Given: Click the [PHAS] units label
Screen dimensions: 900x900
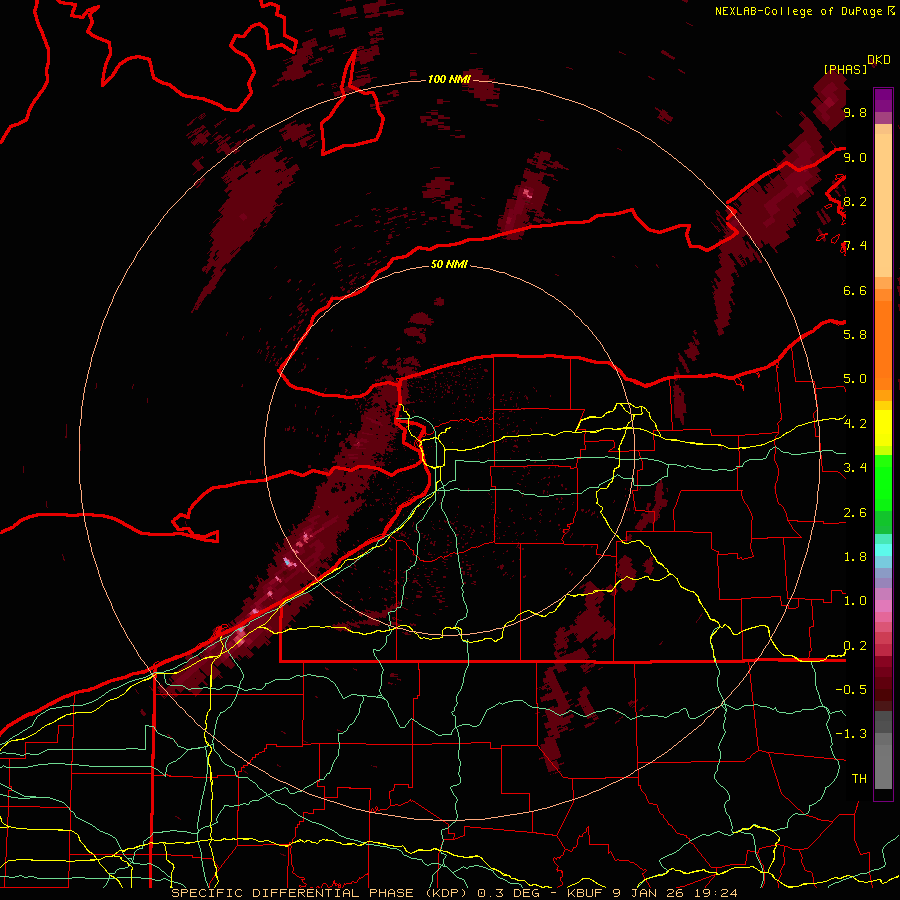Looking at the screenshot, I should pyautogui.click(x=845, y=69).
